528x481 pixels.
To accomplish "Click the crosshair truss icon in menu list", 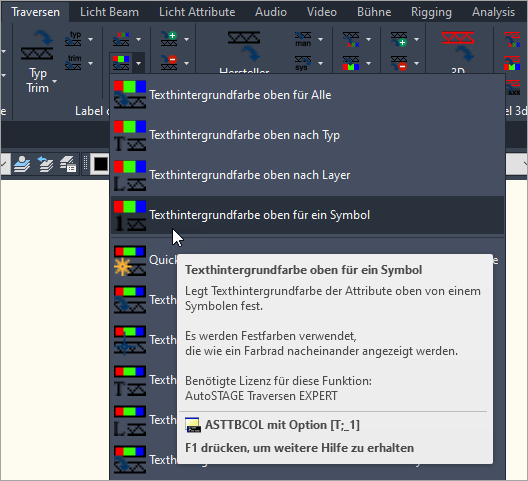I will 130,340.
